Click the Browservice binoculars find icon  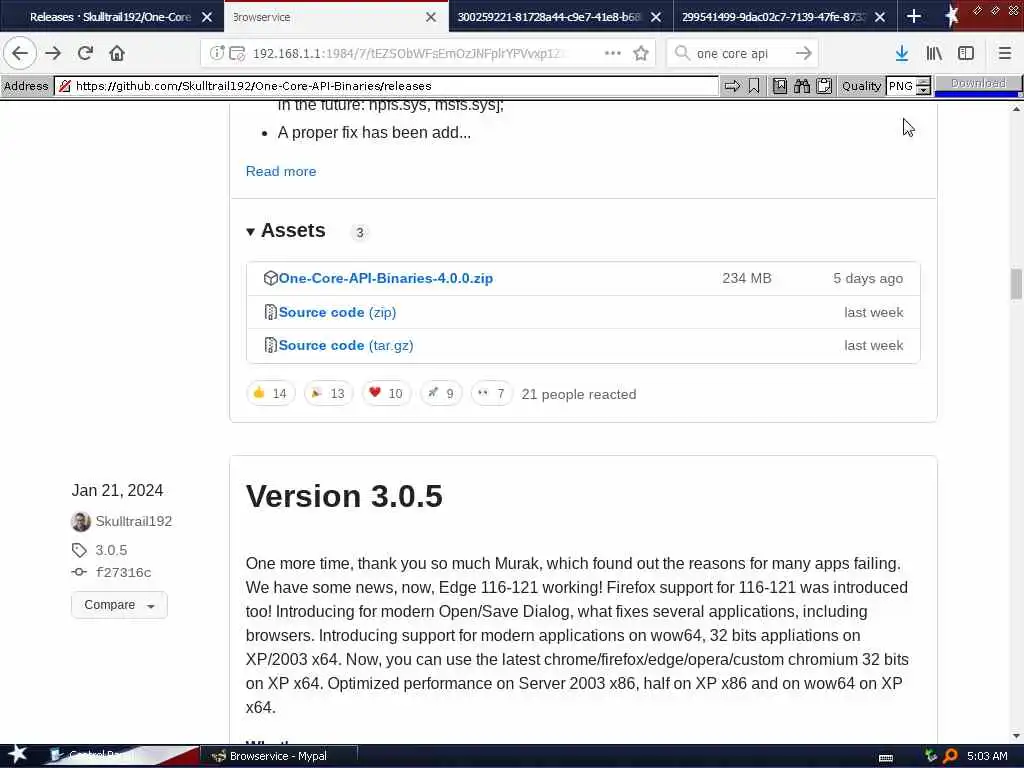pos(802,86)
